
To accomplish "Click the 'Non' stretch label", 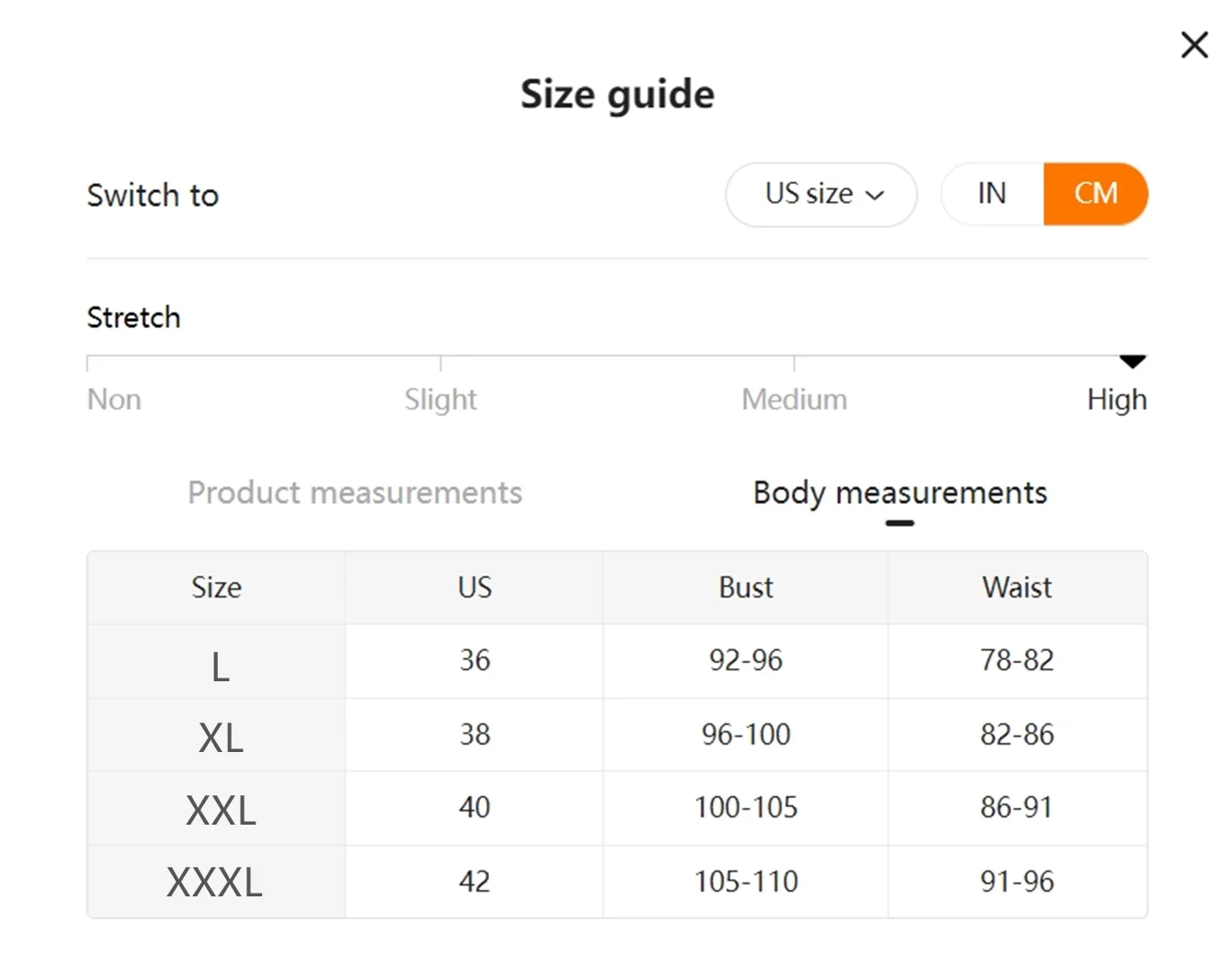I will coord(114,400).
